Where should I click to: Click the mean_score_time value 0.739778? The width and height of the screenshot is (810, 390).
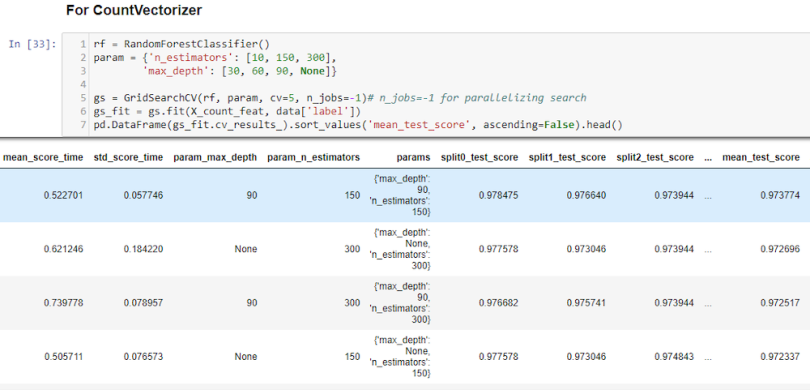pos(64,303)
